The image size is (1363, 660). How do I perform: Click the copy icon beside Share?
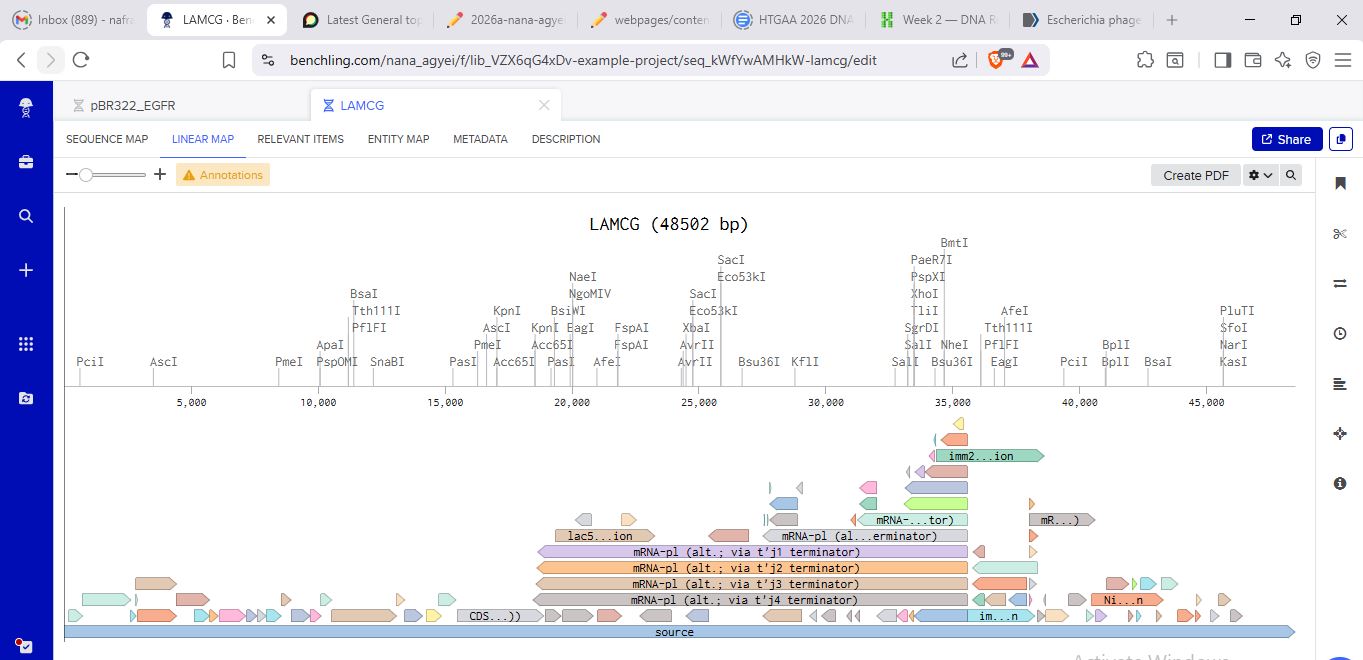tap(1340, 139)
